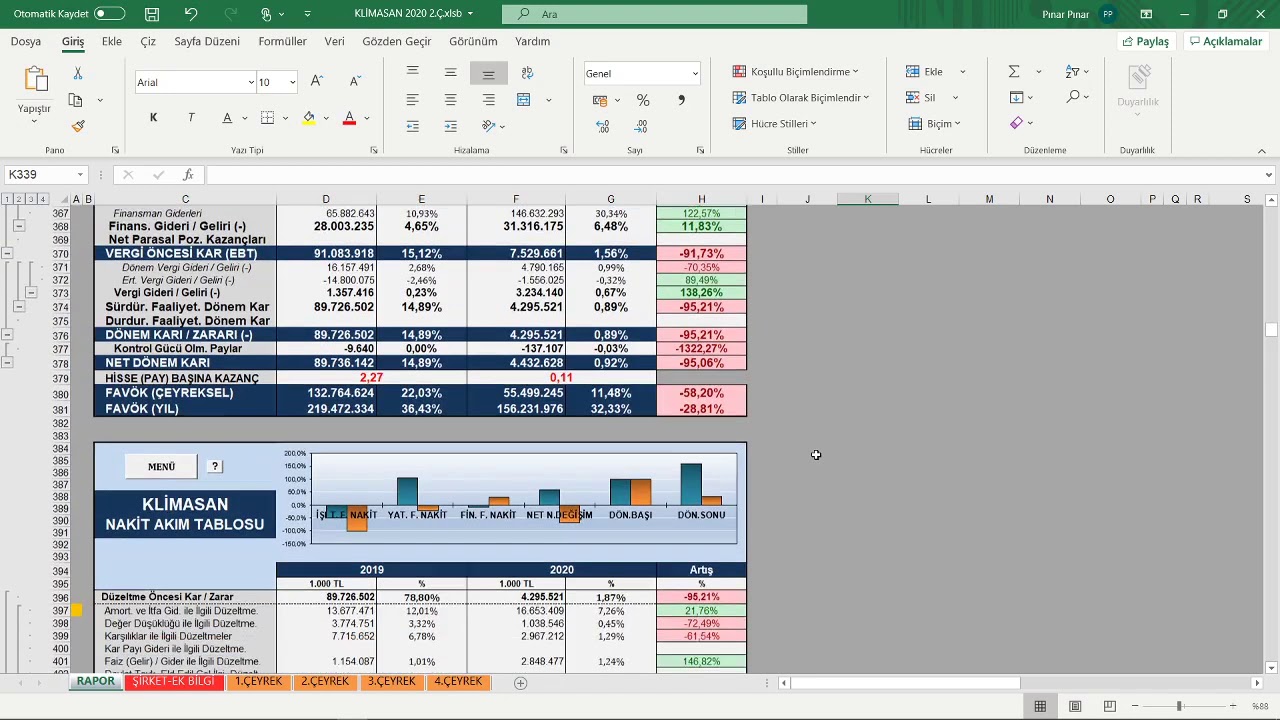This screenshot has height=720, width=1280.
Task: Click the Merge and Center icon
Action: (523, 100)
